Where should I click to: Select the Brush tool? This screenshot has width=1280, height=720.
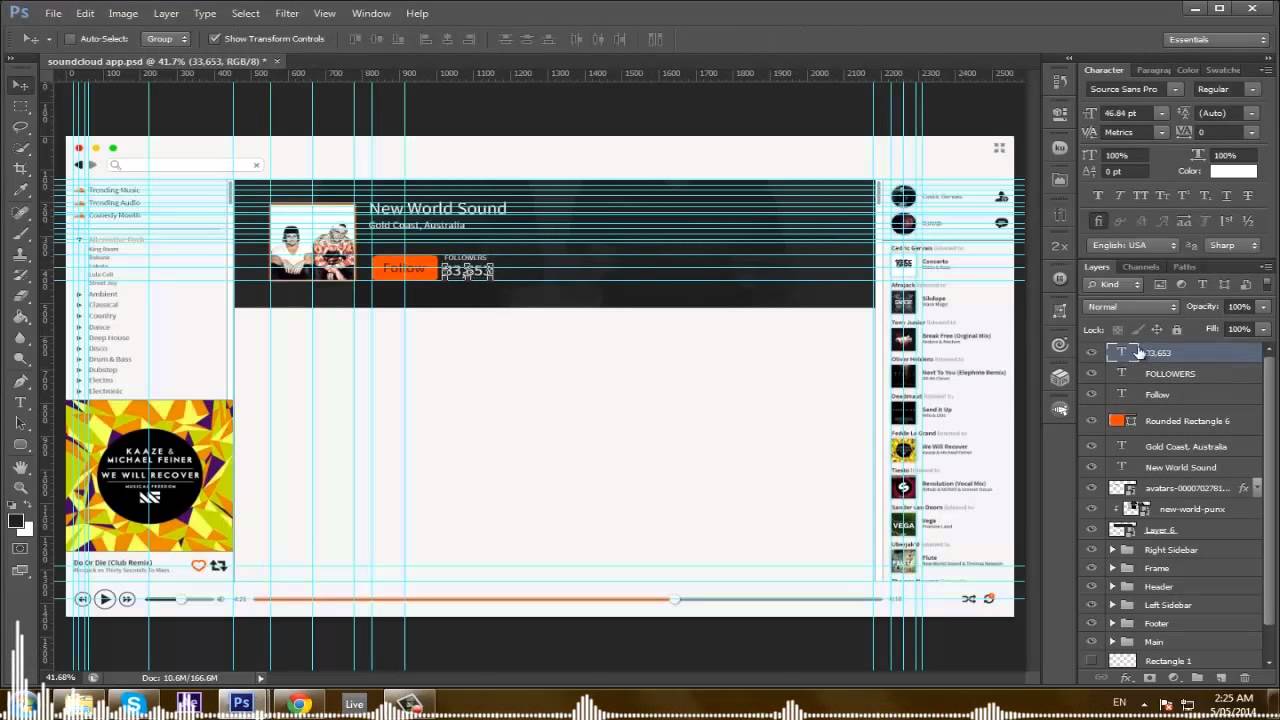coord(20,233)
